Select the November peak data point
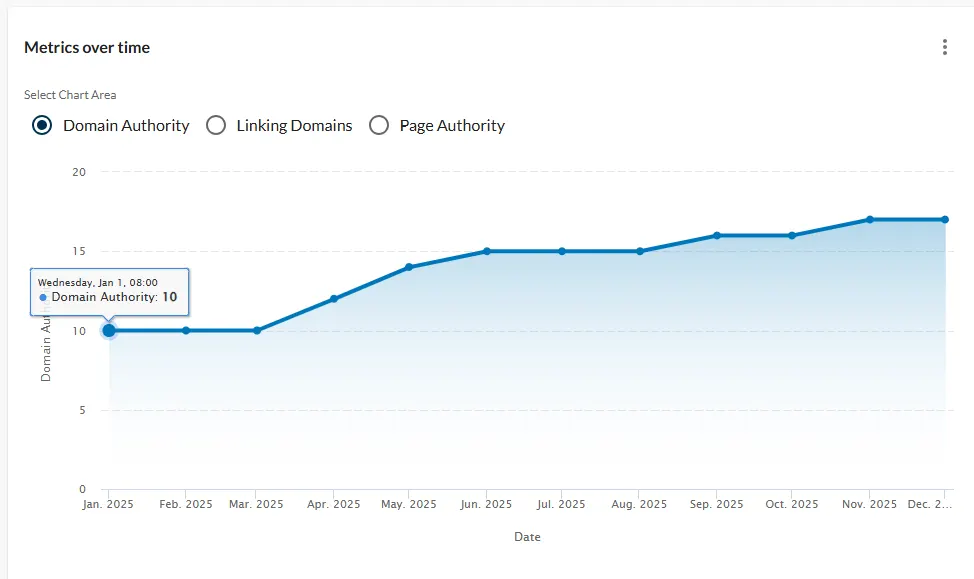974x579 pixels. pyautogui.click(x=868, y=217)
